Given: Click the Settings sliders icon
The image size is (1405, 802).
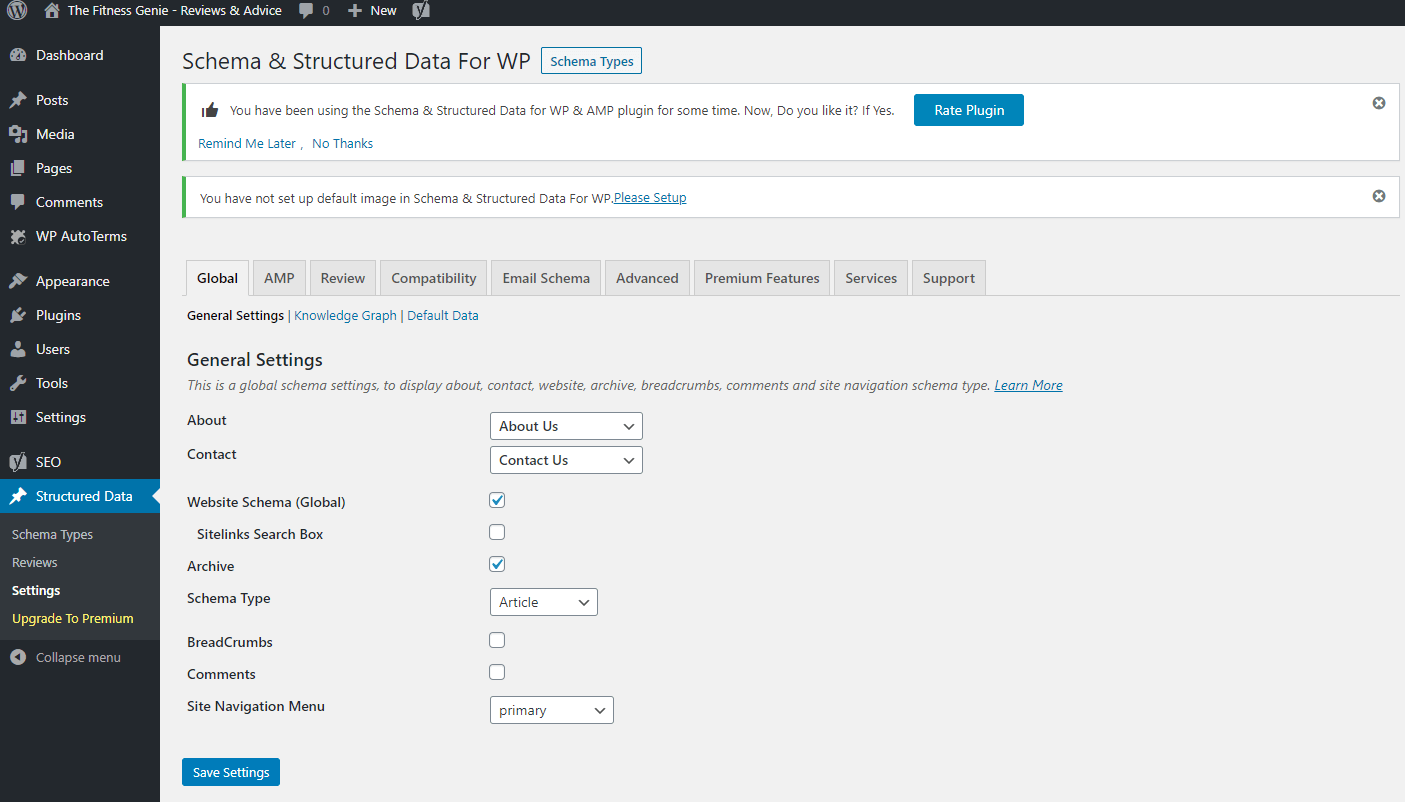Looking at the screenshot, I should tap(18, 417).
